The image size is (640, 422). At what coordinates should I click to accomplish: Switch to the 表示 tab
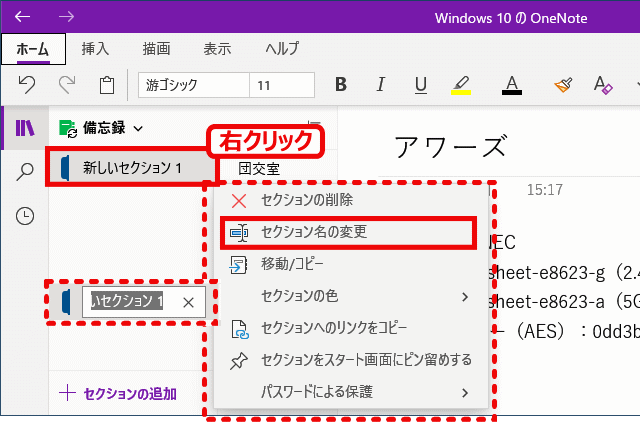pos(217,49)
